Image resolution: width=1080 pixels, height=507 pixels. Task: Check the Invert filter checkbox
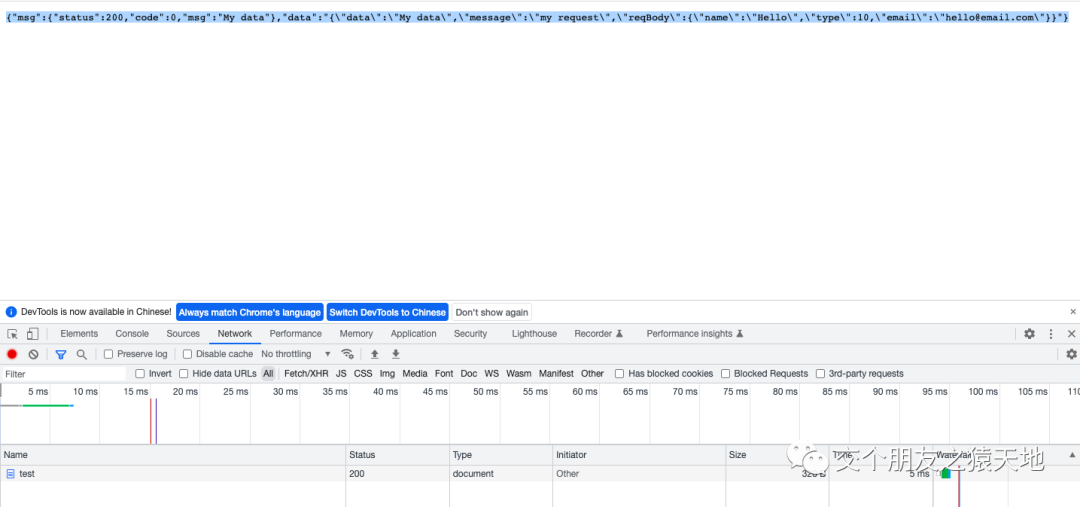(140, 373)
